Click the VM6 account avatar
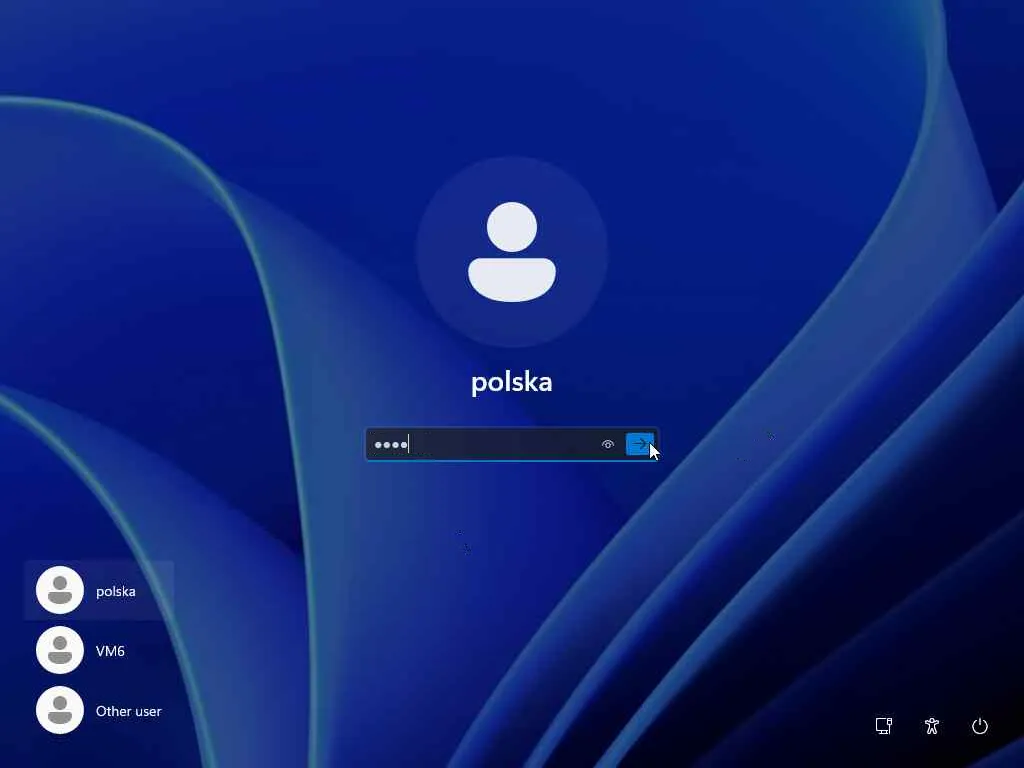The width and height of the screenshot is (1024, 768). click(60, 650)
